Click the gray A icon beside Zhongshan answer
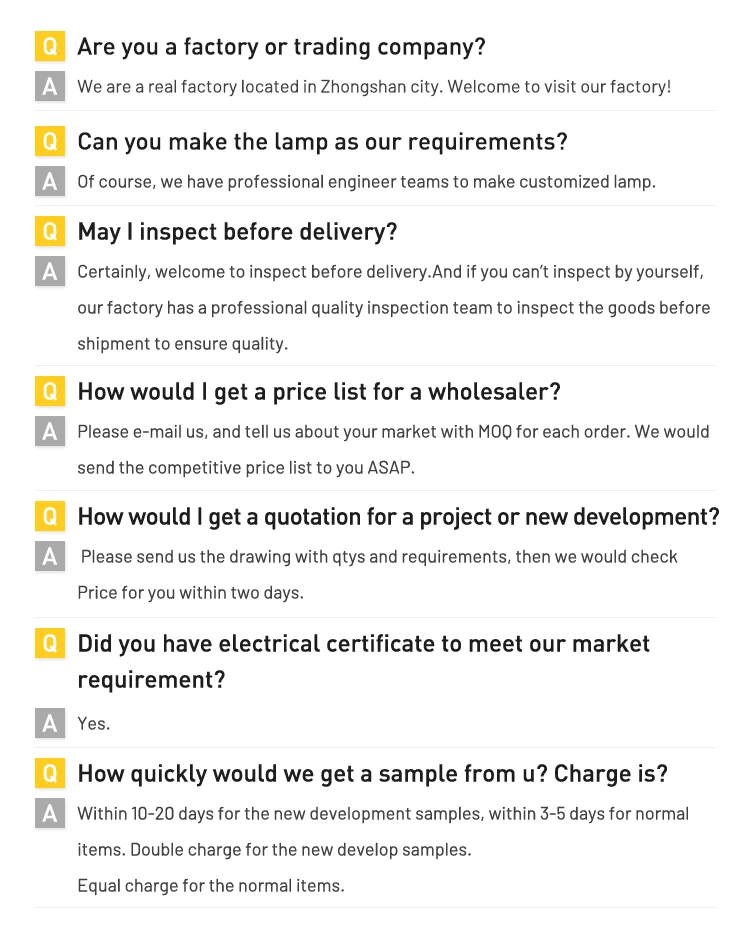Viewport: 750px width, 940px height. (x=50, y=87)
